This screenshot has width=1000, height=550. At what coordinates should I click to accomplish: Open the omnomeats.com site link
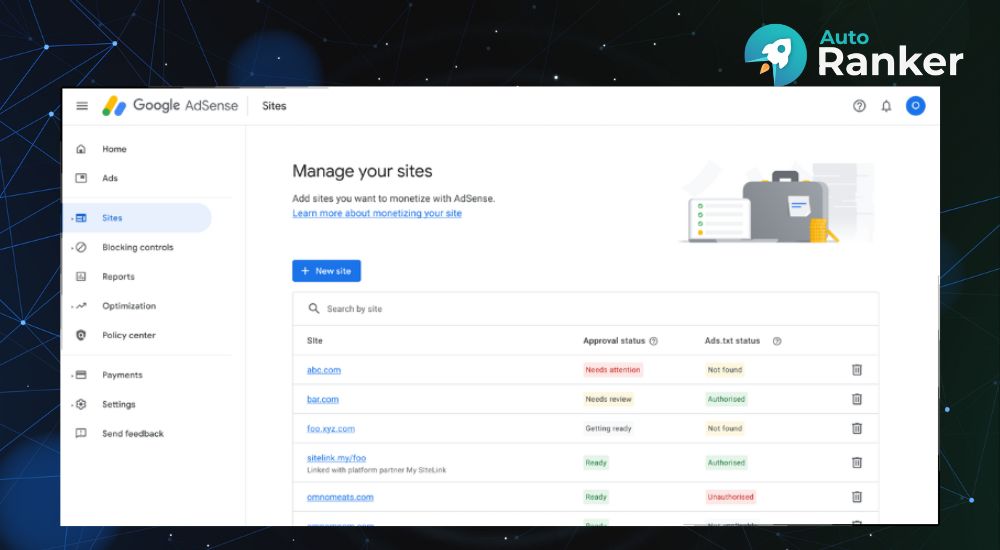pos(341,497)
